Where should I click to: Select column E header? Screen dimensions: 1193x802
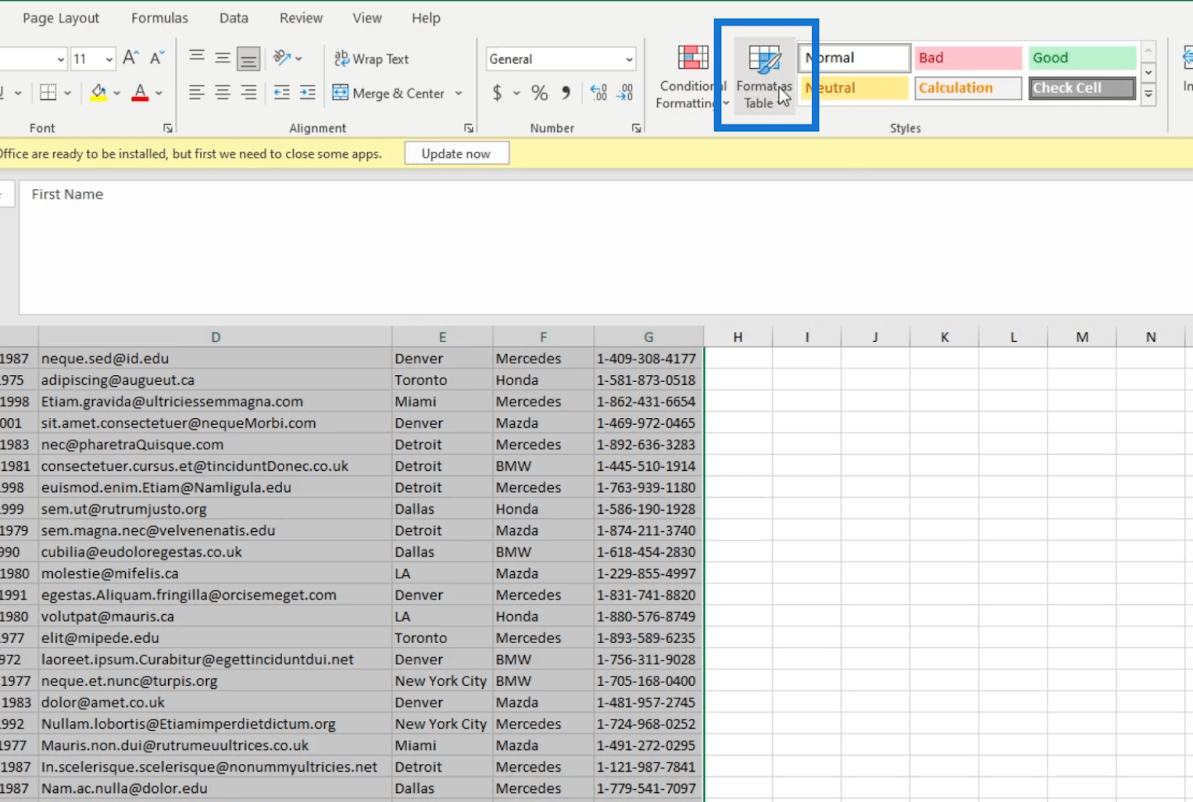442,337
